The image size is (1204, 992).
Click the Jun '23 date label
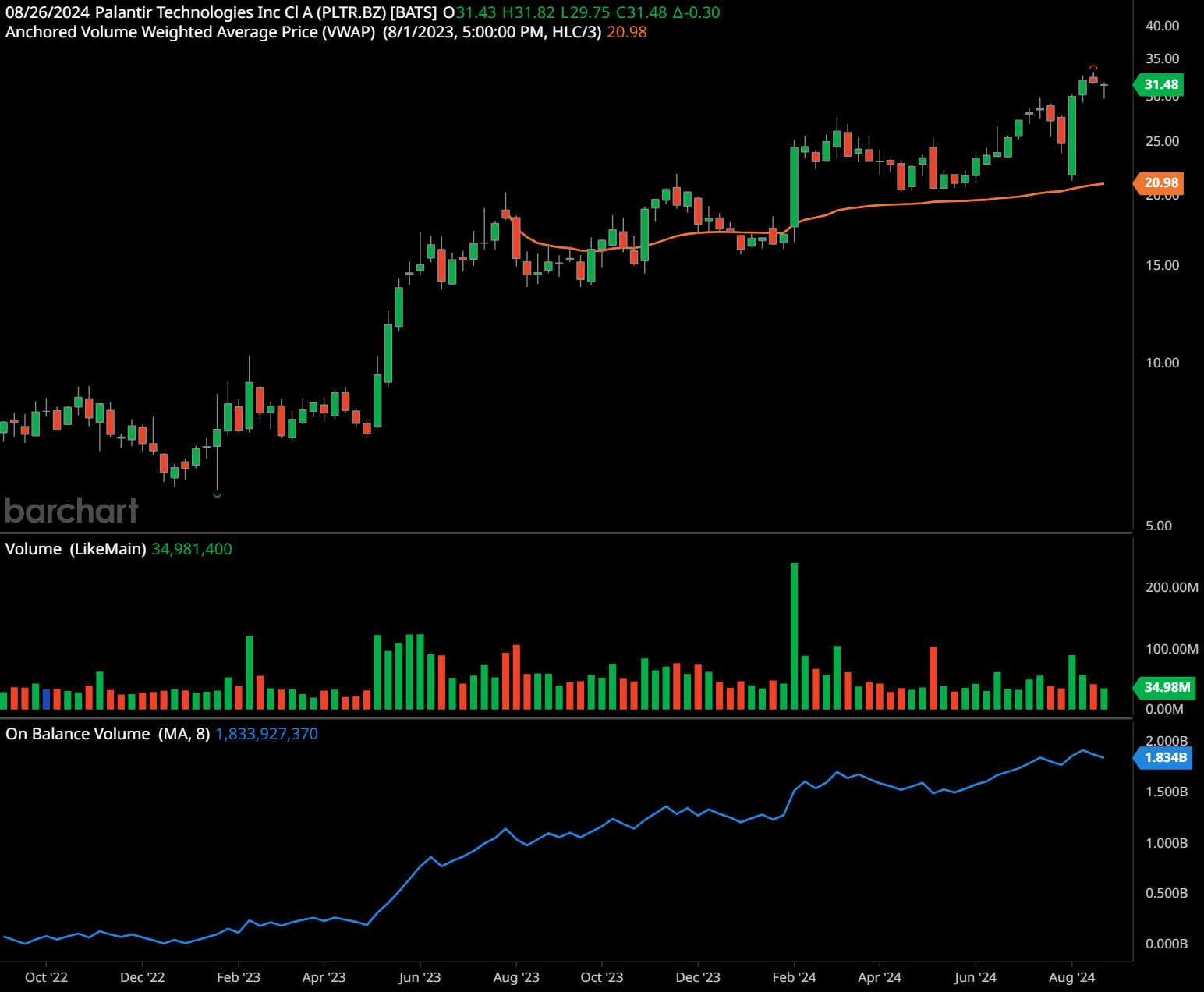(420, 977)
